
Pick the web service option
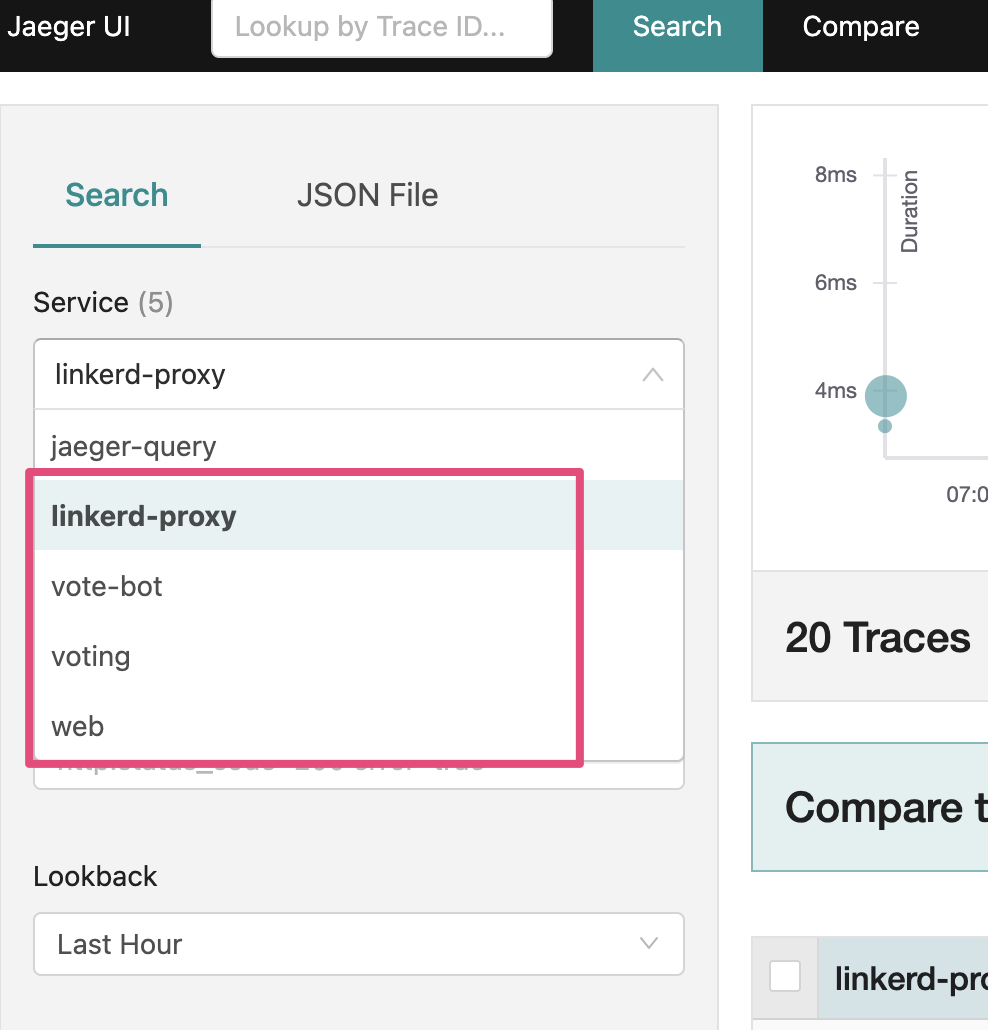[359, 726]
